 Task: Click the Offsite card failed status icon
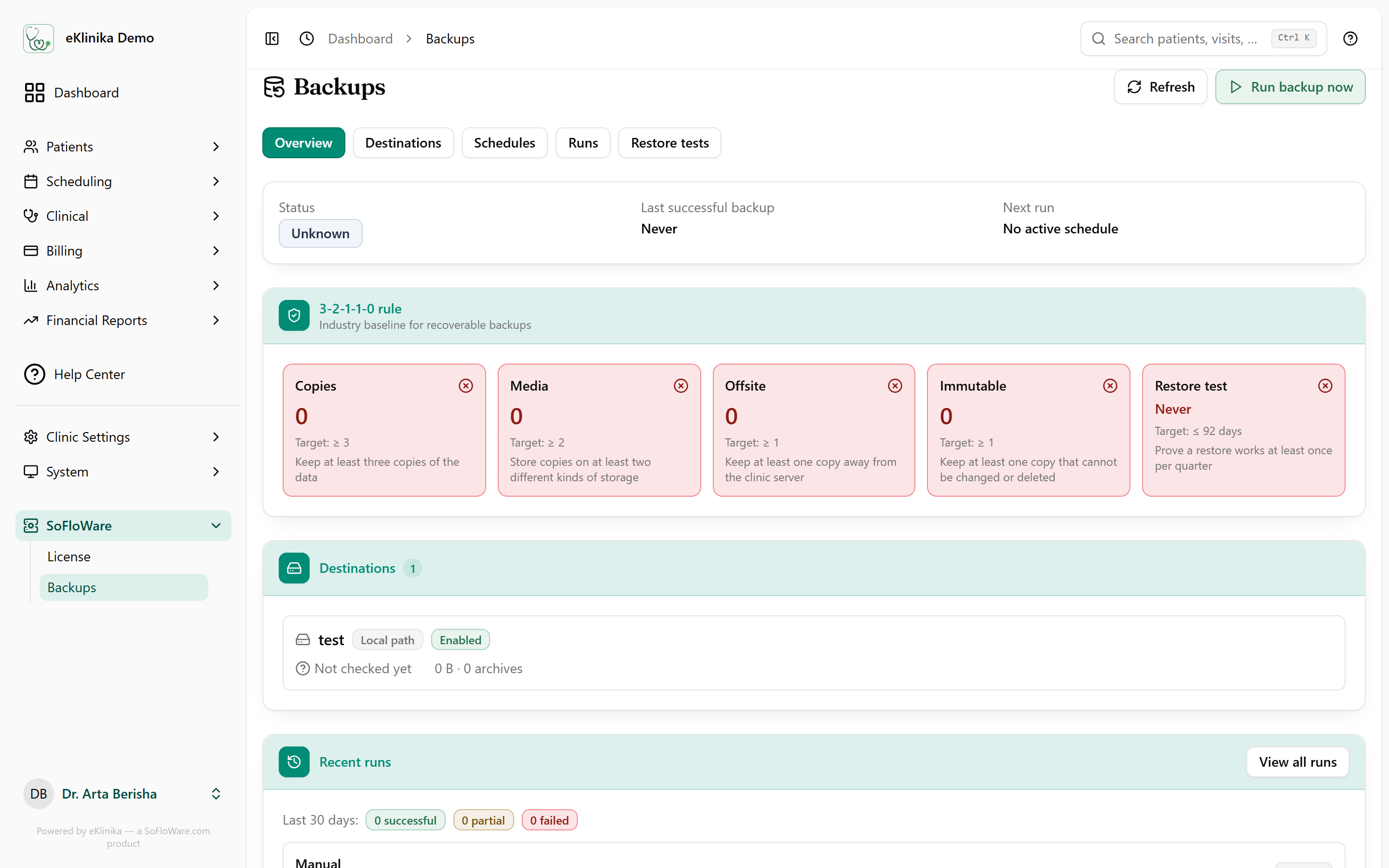pyautogui.click(x=895, y=386)
